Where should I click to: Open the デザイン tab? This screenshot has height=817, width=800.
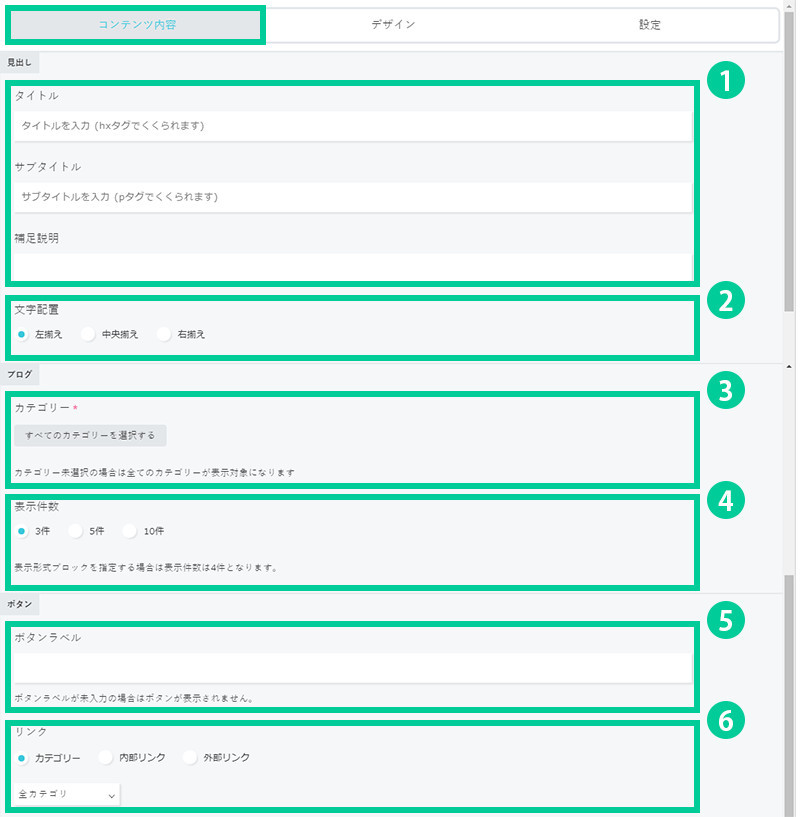(x=393, y=25)
